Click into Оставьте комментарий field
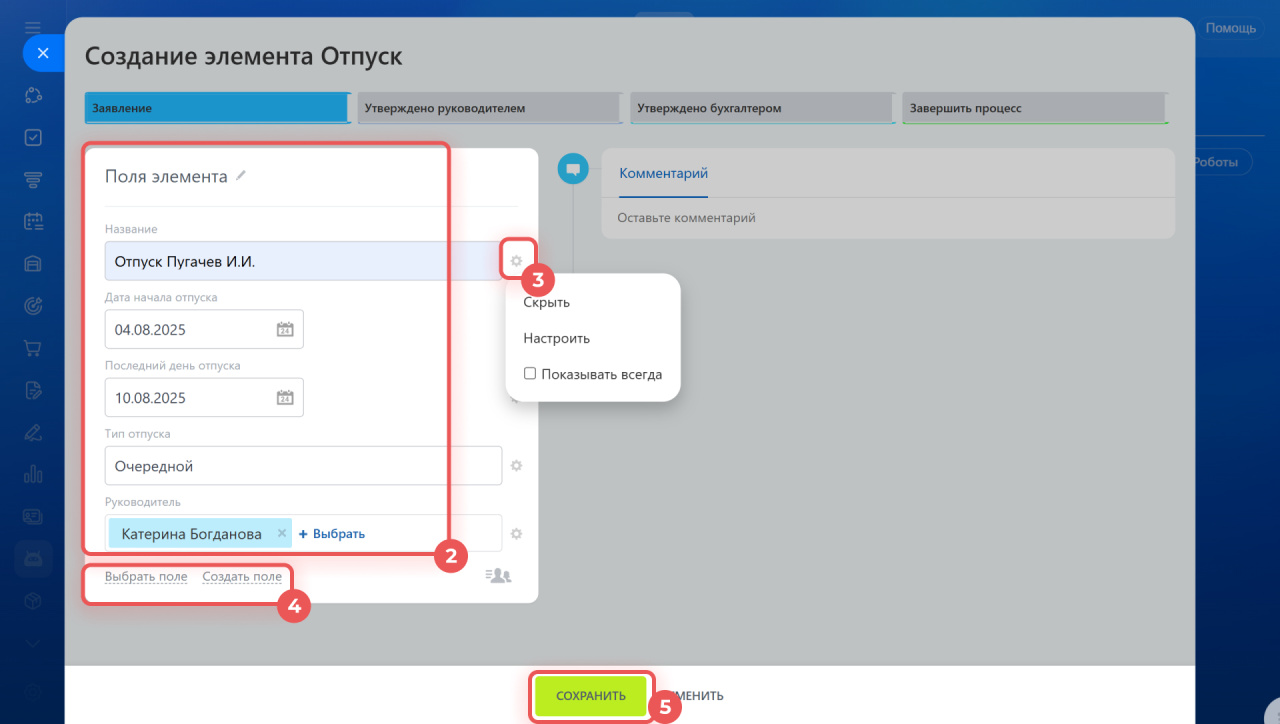The image size is (1280, 724). click(887, 218)
